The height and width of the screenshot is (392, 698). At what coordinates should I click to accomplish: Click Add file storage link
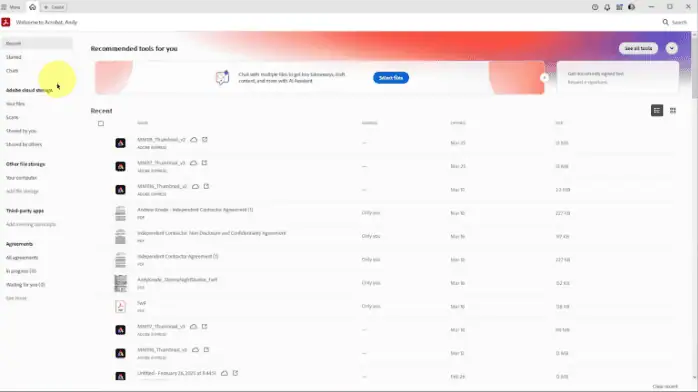coord(22,191)
